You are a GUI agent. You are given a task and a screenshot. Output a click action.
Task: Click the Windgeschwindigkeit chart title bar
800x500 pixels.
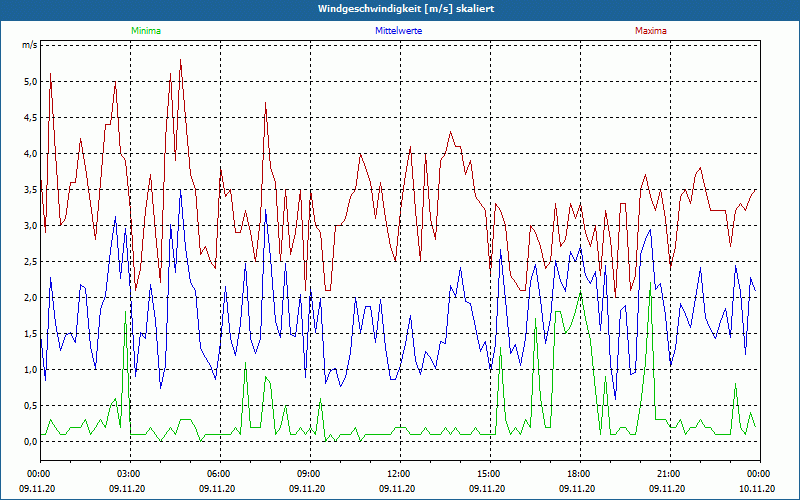[x=400, y=9]
